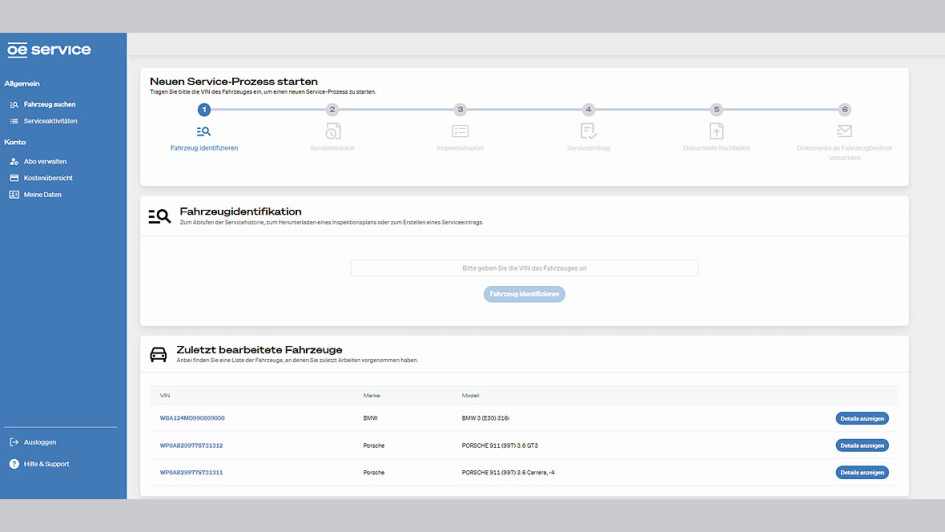This screenshot has height=532, width=945.
Task: Log out via Ausloggen
Action: coord(40,442)
